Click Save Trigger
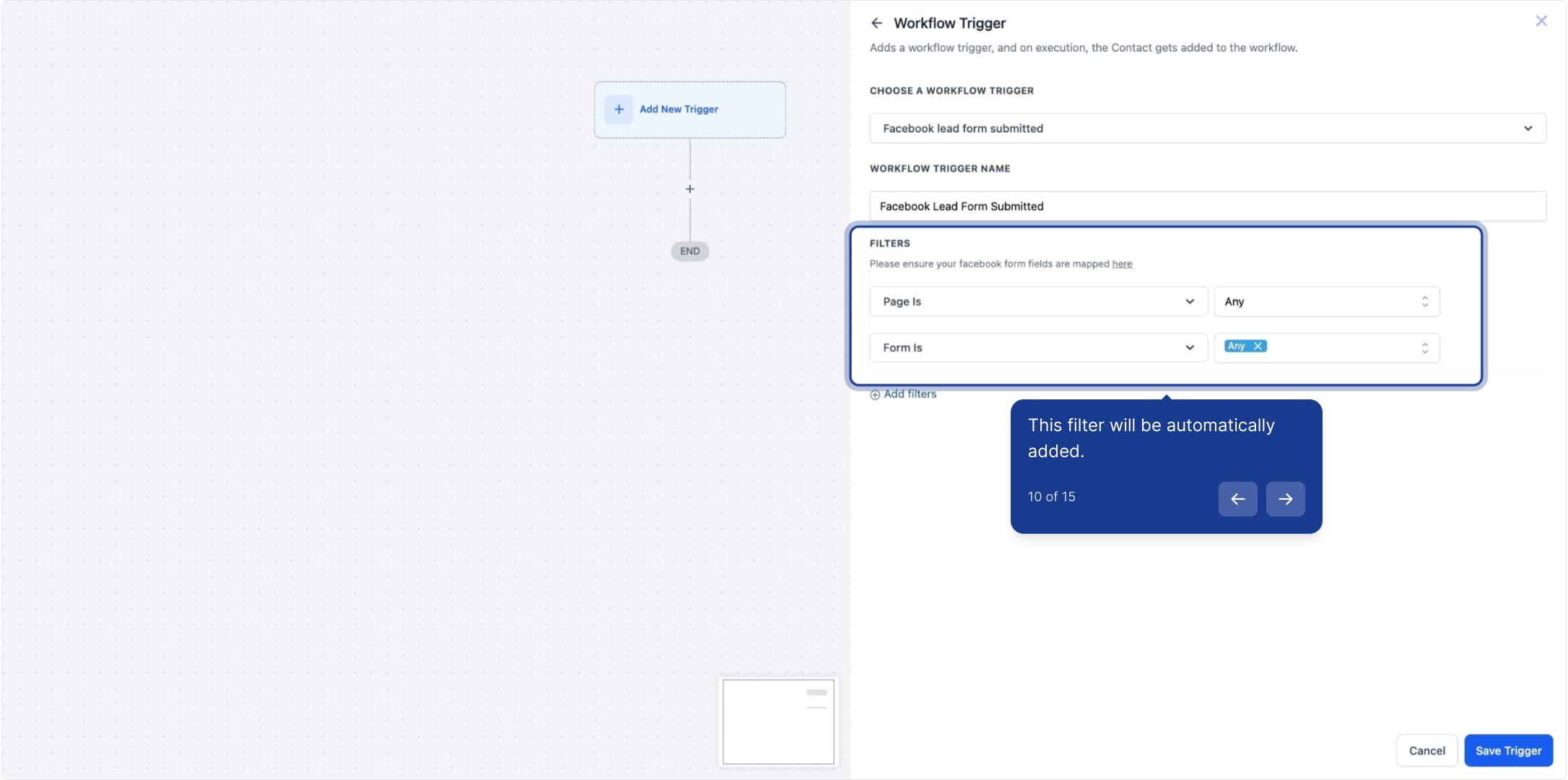This screenshot has width=1568, height=780. click(1508, 750)
